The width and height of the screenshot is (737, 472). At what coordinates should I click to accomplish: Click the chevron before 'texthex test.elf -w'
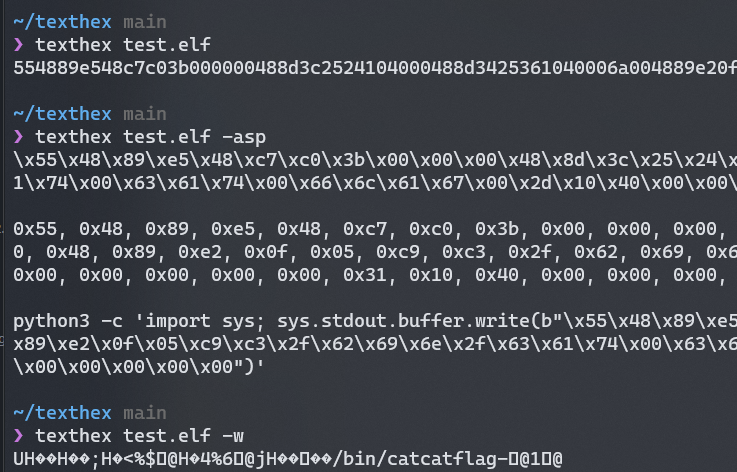pos(20,436)
